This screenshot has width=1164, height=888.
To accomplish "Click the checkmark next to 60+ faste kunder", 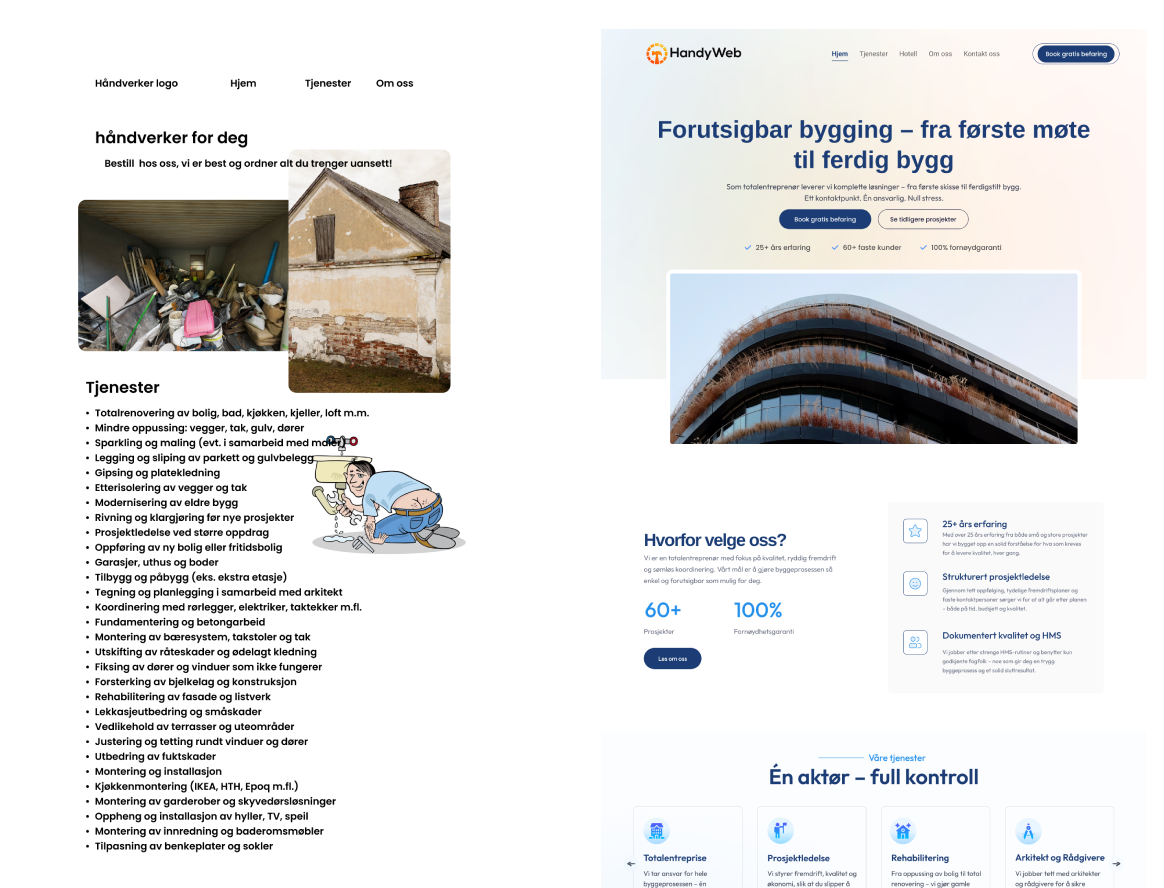I will [835, 247].
